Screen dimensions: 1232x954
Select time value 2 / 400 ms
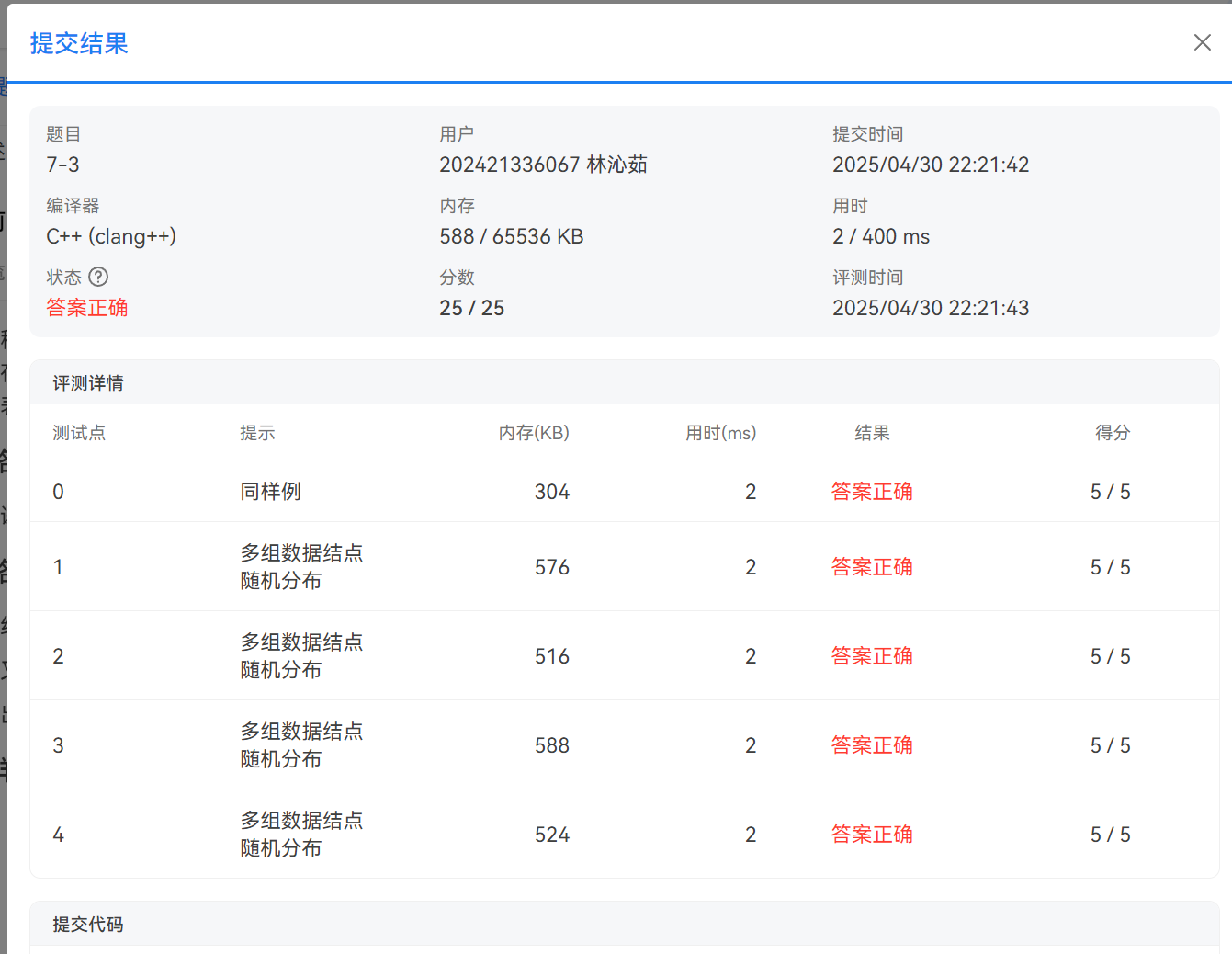tap(881, 236)
